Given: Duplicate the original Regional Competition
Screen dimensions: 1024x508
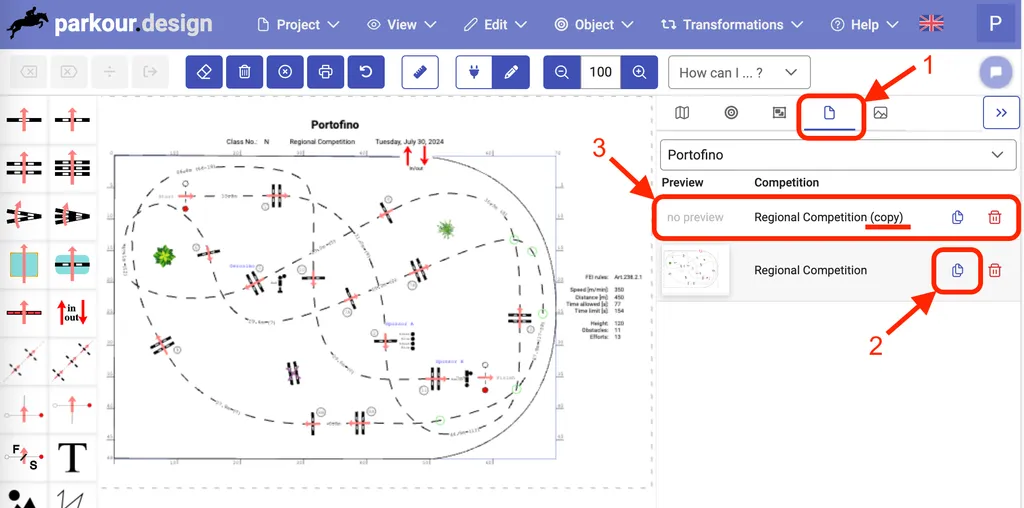Looking at the screenshot, I should 957,270.
